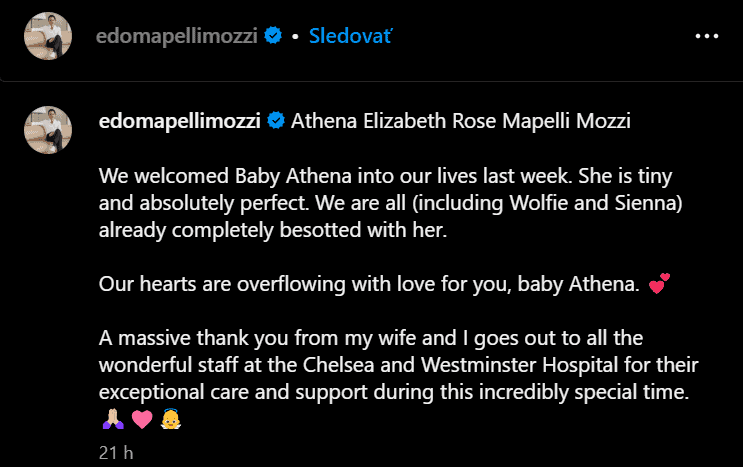Open the greyed edomapellimozzi username in the header
743x467 pixels.
click(177, 36)
